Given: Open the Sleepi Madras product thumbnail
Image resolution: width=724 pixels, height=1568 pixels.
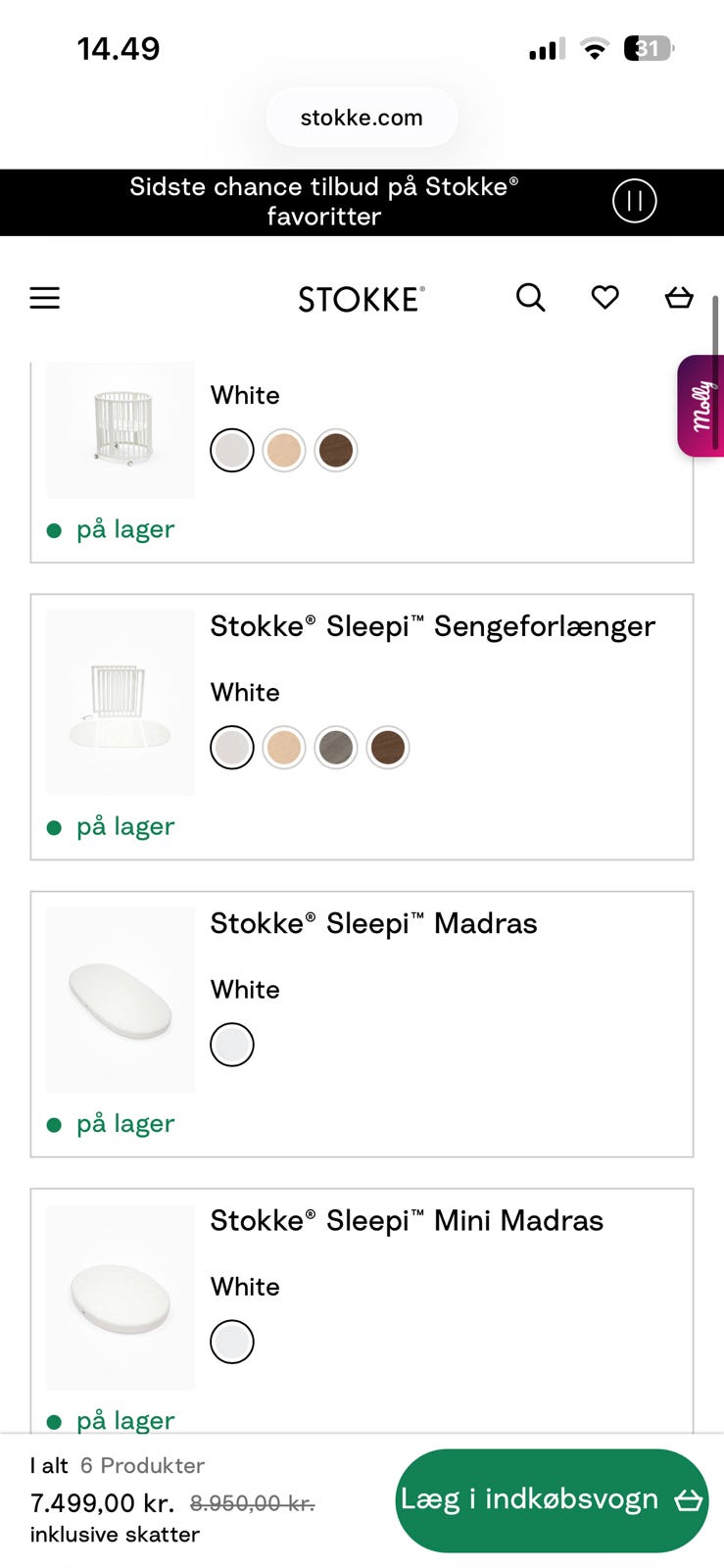Looking at the screenshot, I should (x=121, y=1000).
